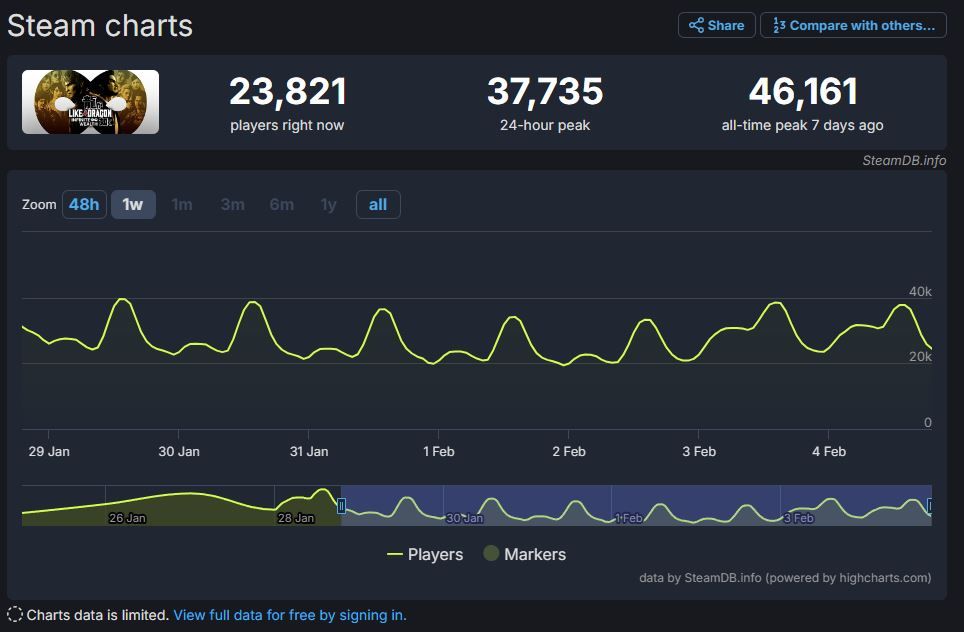964x632 pixels.
Task: Click the 2 Feb axis label
Action: (x=569, y=451)
